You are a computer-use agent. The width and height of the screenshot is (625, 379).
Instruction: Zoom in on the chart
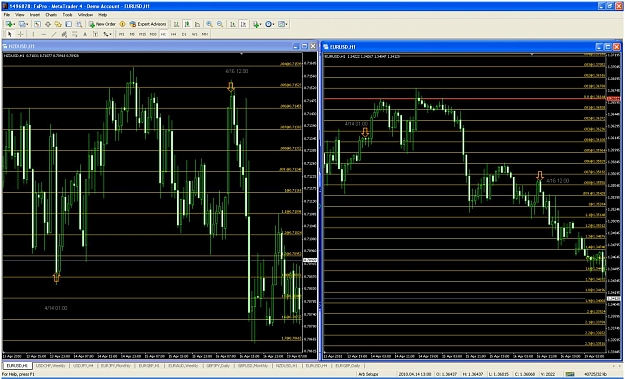point(209,24)
